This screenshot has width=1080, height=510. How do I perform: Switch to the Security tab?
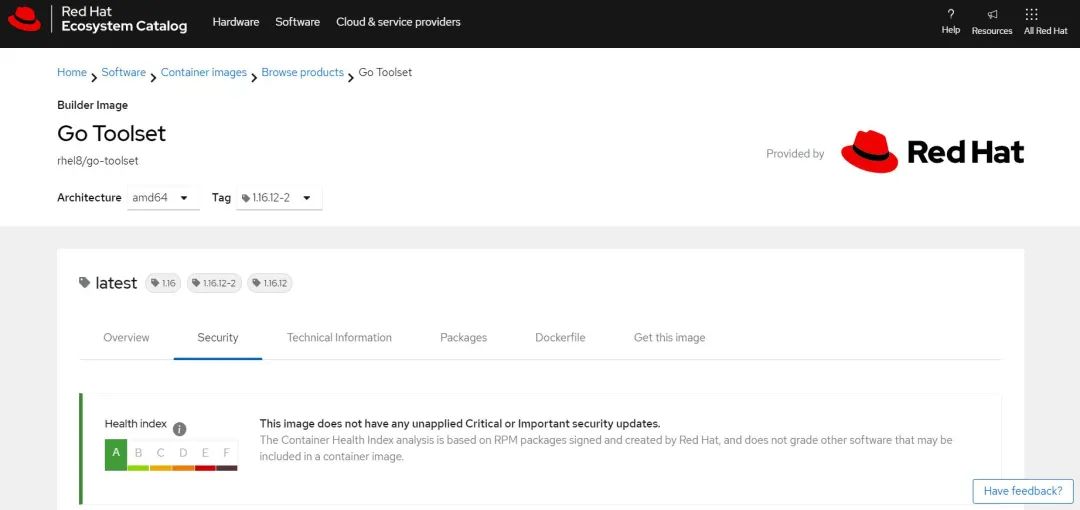(x=218, y=338)
